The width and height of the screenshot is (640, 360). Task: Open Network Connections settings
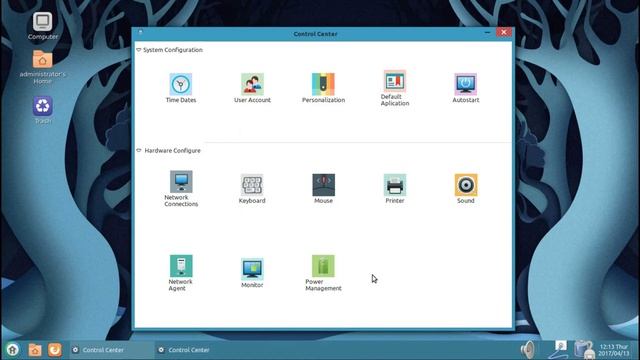pyautogui.click(x=181, y=189)
